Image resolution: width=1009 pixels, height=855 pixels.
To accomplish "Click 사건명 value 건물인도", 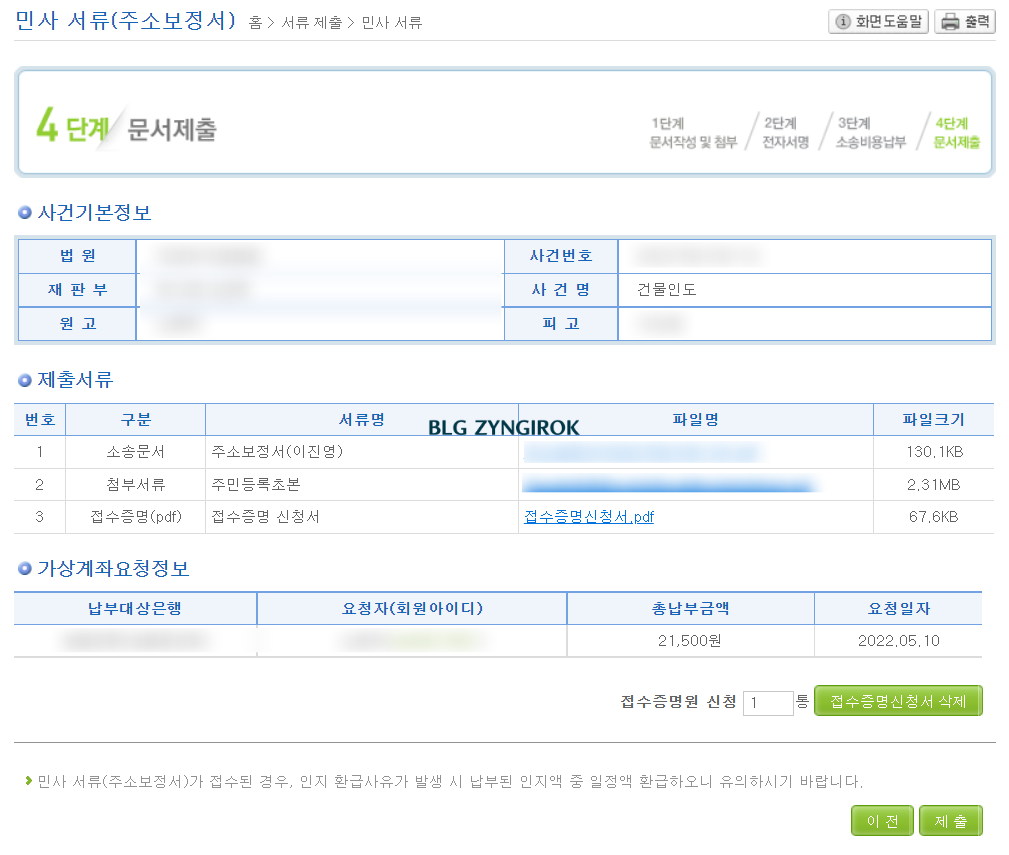I will (x=667, y=290).
